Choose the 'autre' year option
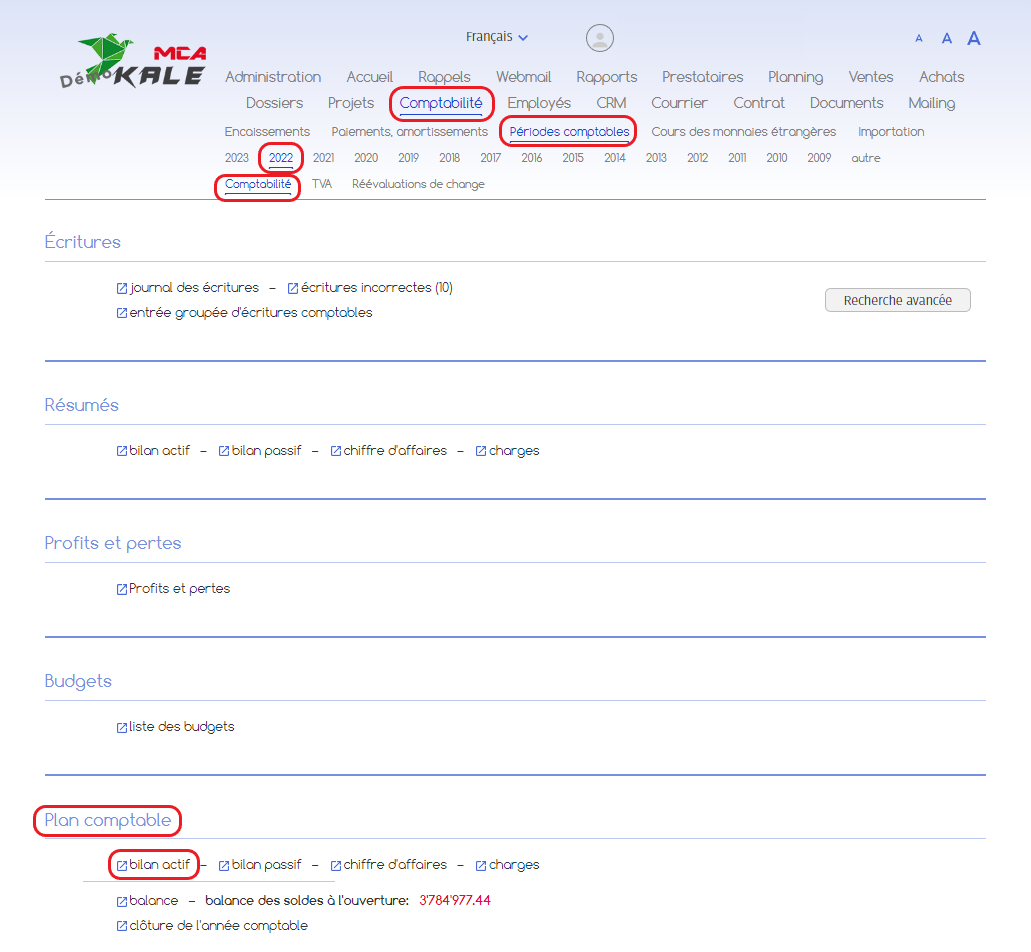This screenshot has width=1031, height=952. pos(865,158)
